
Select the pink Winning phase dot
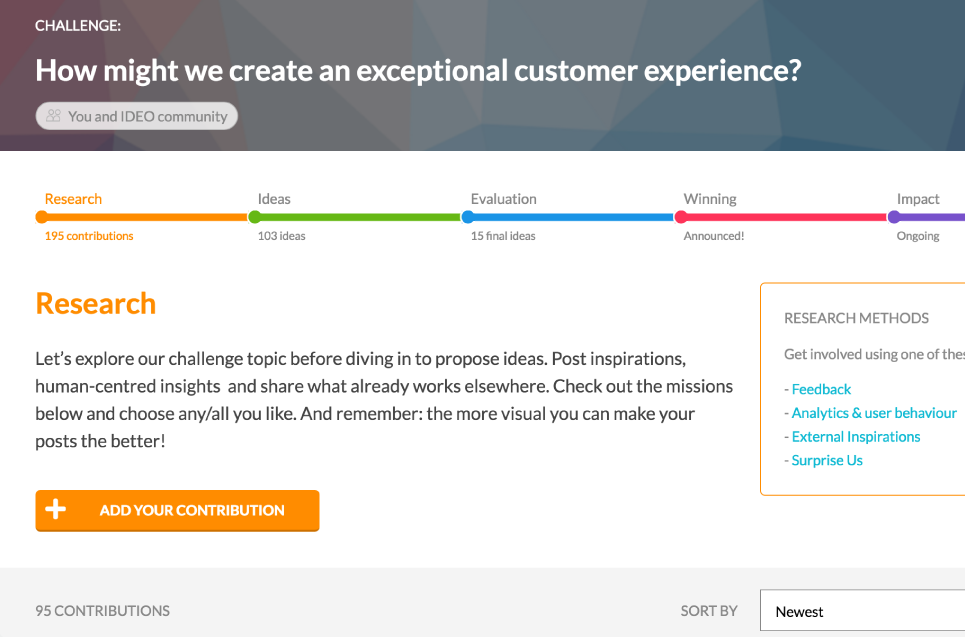click(682, 216)
